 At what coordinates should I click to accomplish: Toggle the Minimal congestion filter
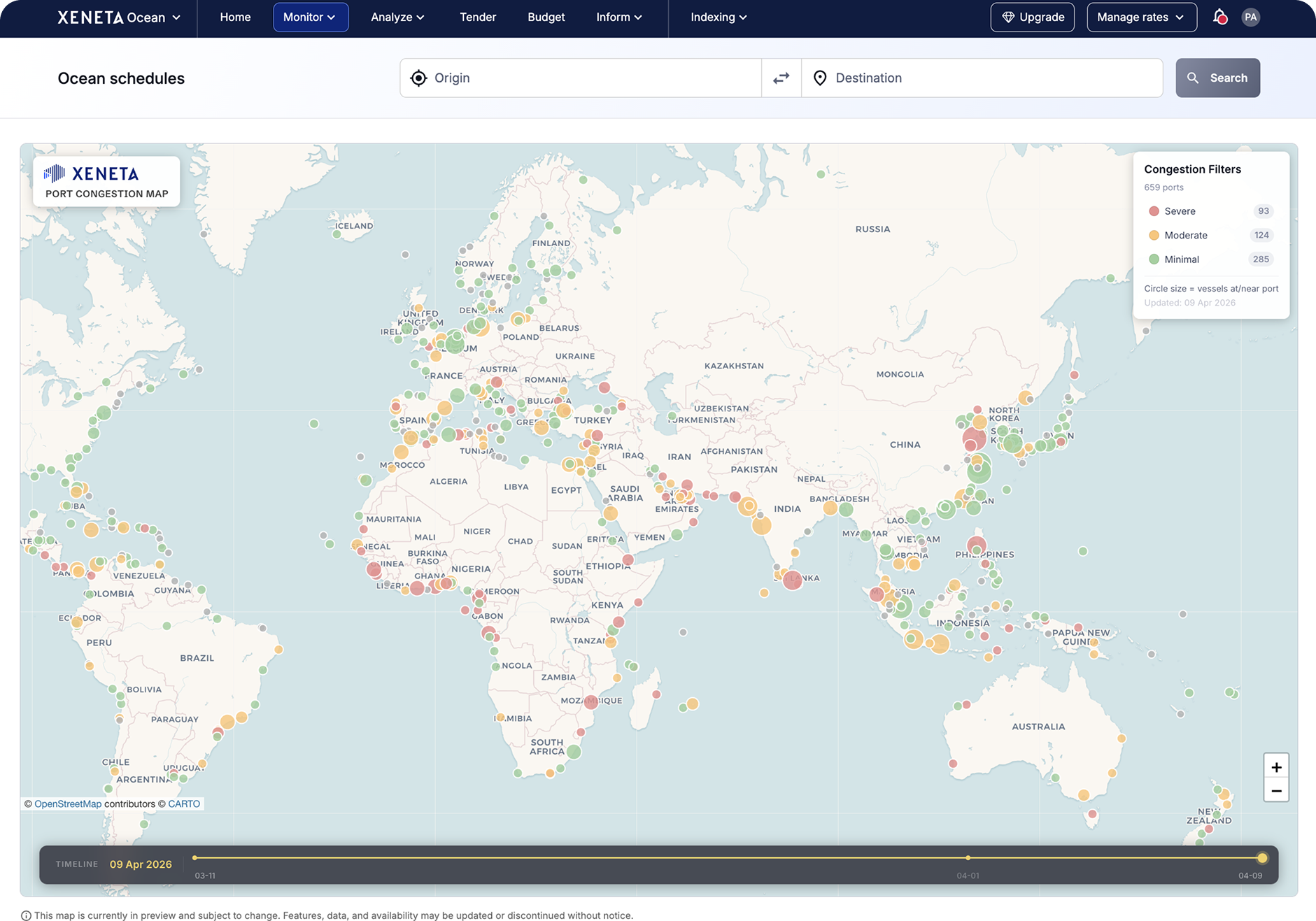[x=1211, y=259]
